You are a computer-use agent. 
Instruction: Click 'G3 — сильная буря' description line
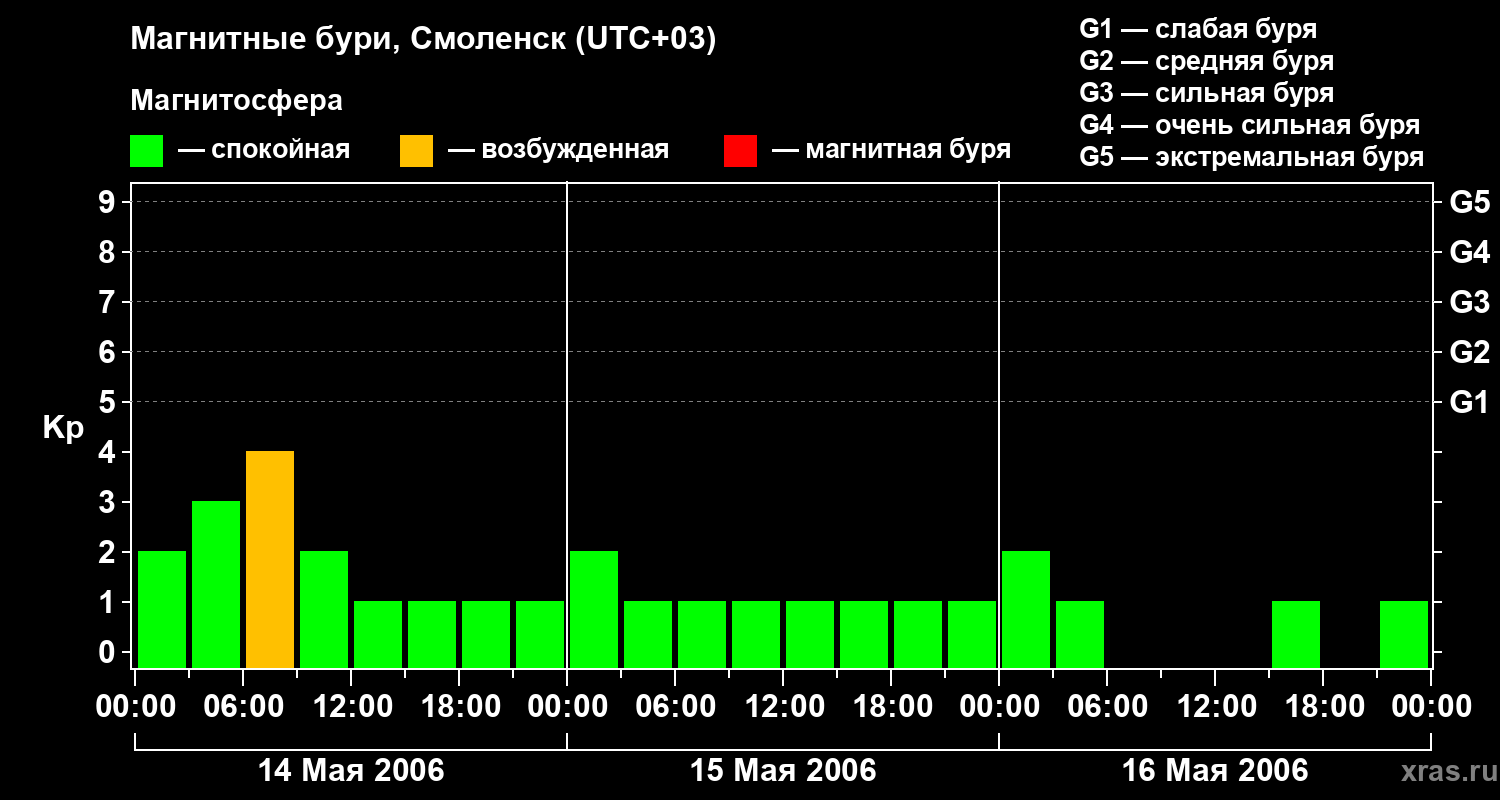1206,93
